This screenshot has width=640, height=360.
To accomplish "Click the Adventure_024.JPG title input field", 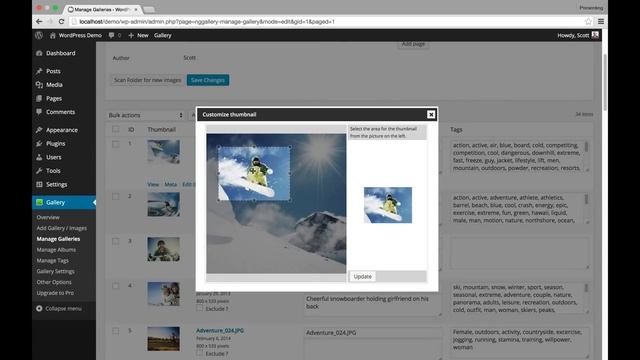I will [372, 333].
